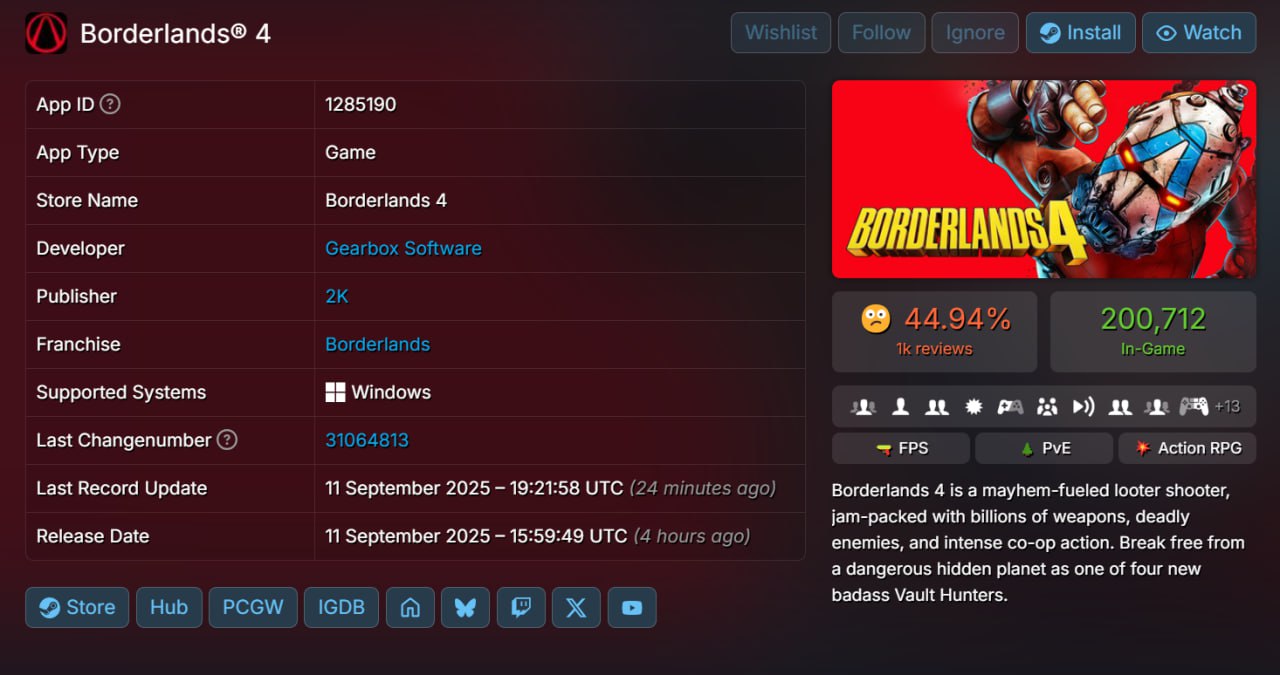The image size is (1280, 675).
Task: Click the single-player person icon
Action: pos(900,407)
